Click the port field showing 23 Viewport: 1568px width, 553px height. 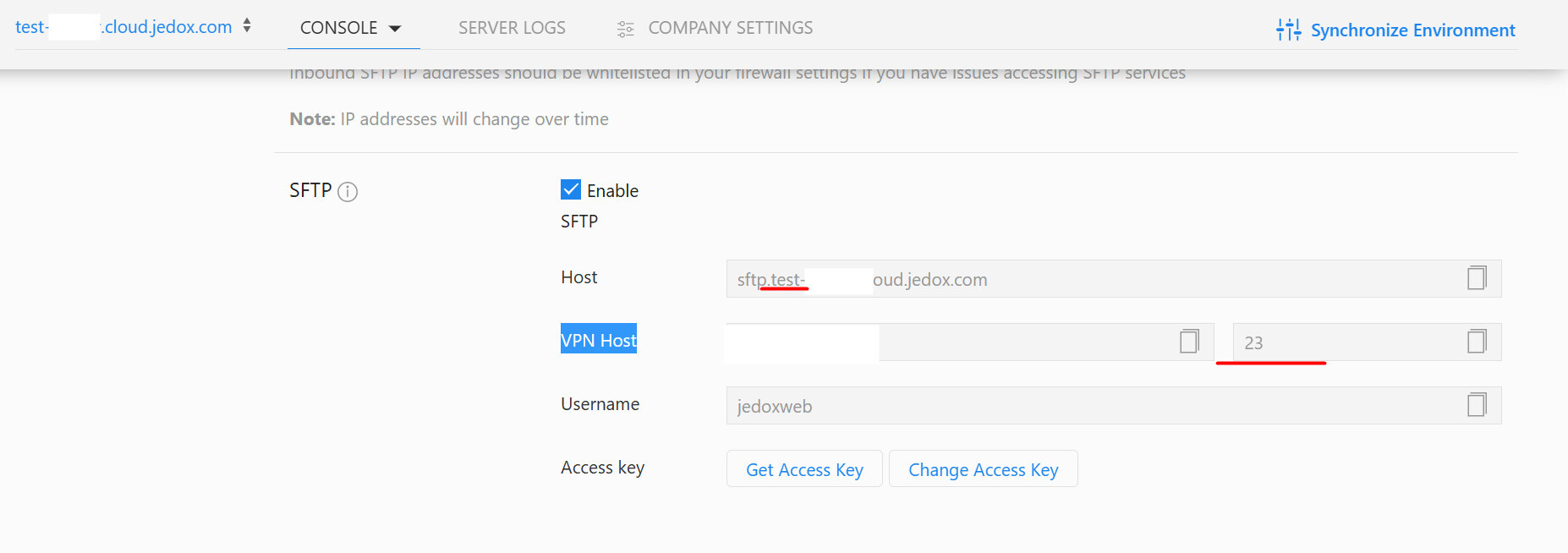[x=1345, y=342]
